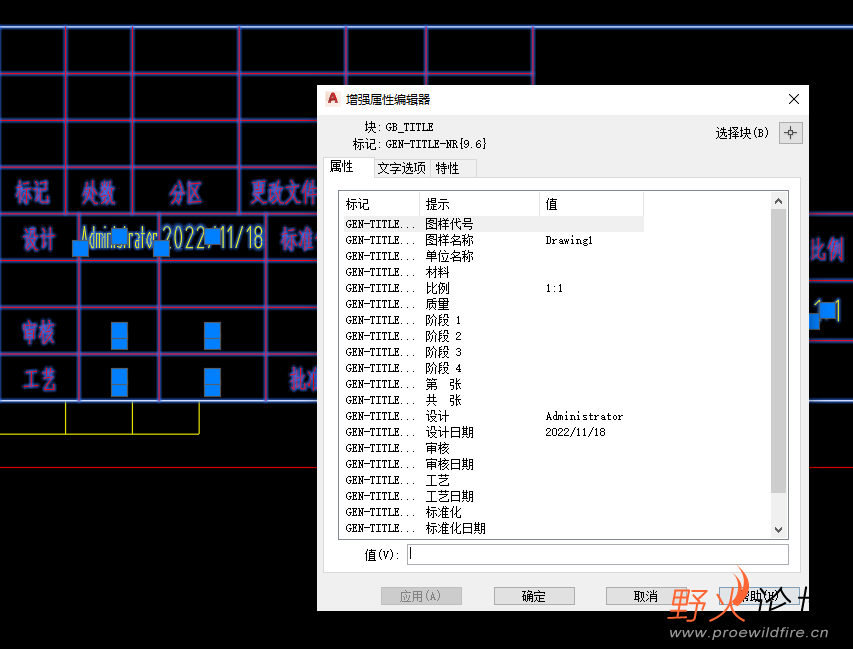853x649 pixels.
Task: Click the 工艺 label in title block
Action: [x=39, y=379]
